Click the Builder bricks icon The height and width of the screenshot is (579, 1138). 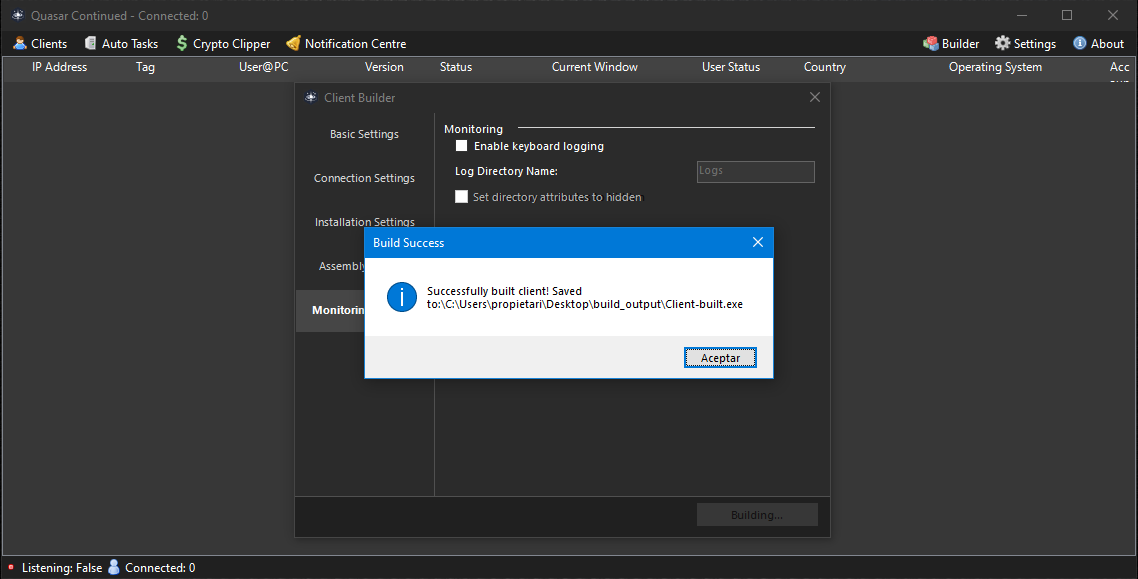[930, 44]
